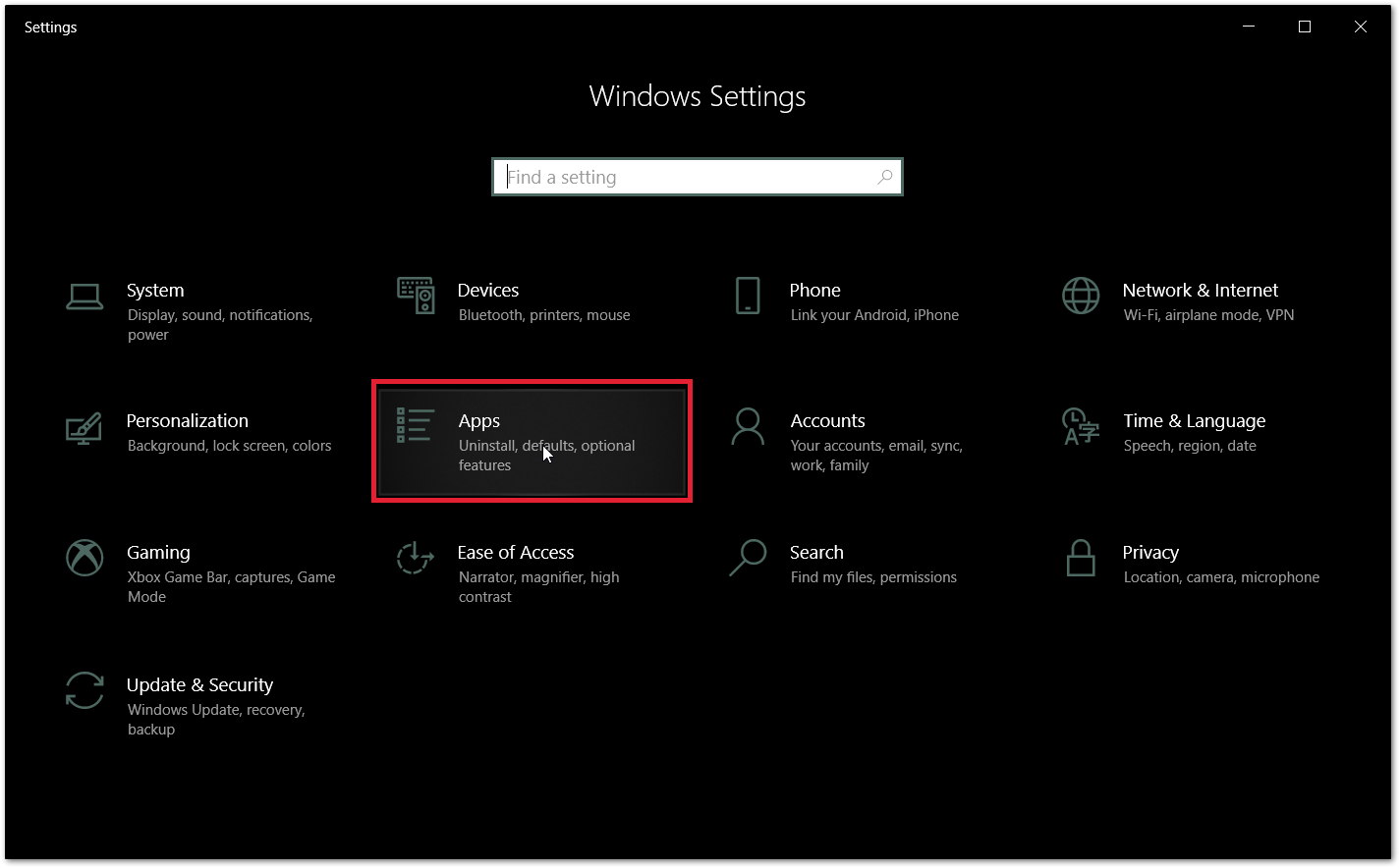The height and width of the screenshot is (868, 1400).
Task: Click the Personalization paintbrush icon
Action: tap(84, 427)
